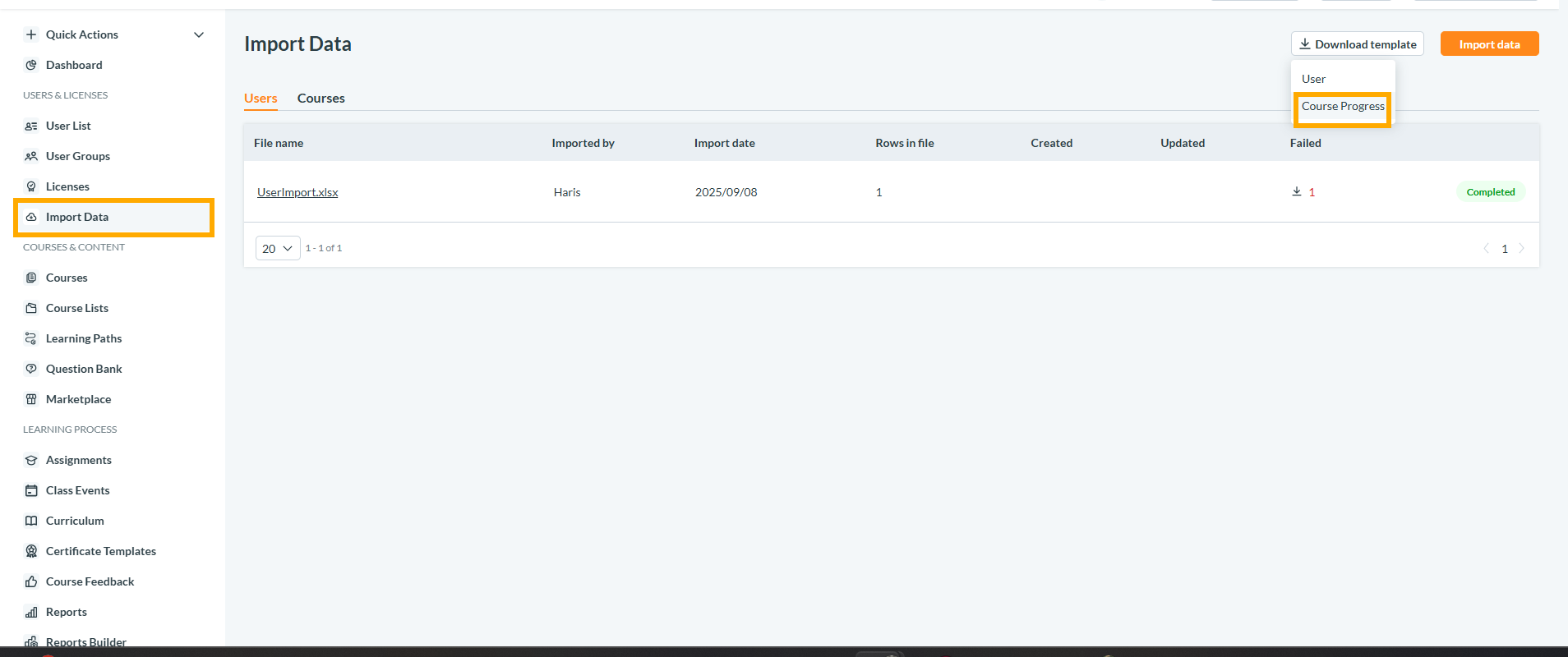Open the rows-per-page dropdown showing 20
Screen dimensions: 1568x657
pos(278,248)
